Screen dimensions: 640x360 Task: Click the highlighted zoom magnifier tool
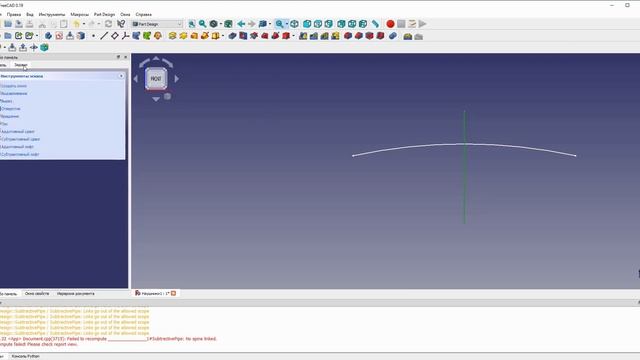tap(279, 24)
